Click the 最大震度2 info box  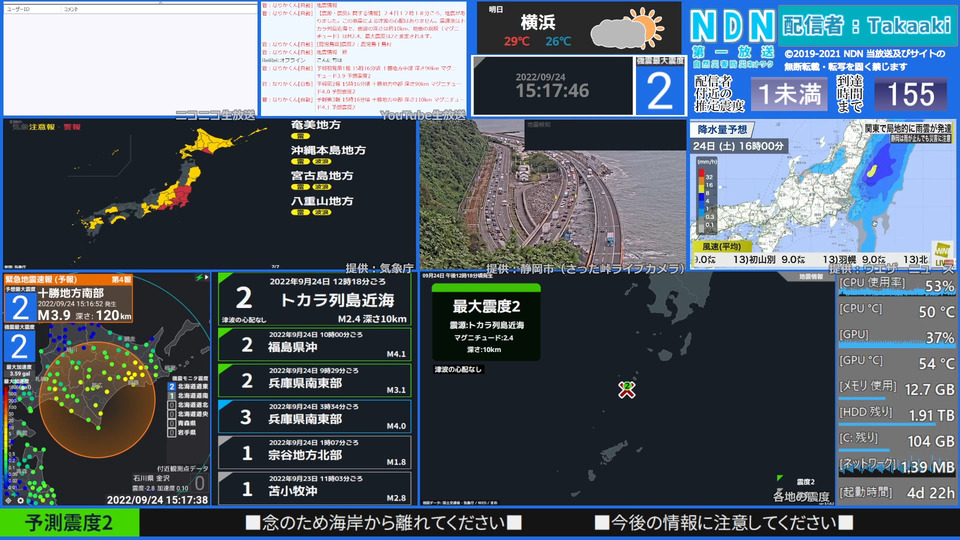tap(486, 323)
